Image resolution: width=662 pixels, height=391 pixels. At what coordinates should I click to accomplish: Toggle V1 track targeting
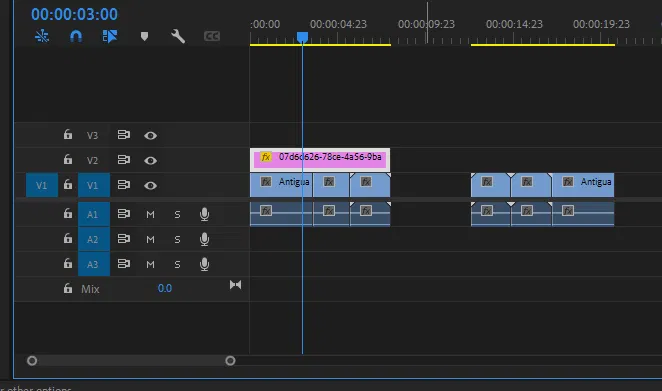[94, 185]
